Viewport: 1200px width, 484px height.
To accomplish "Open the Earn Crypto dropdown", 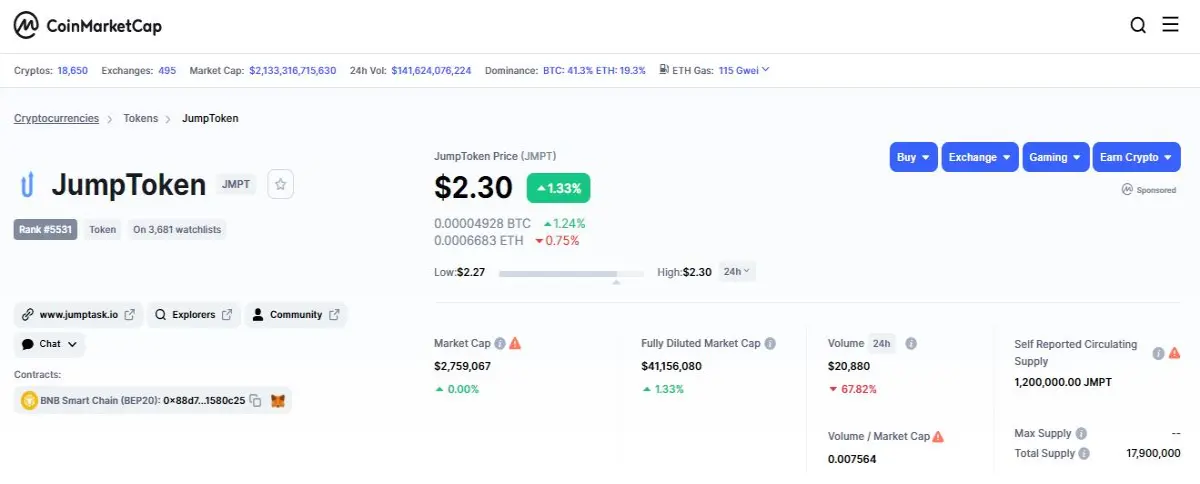I will pos(1136,157).
